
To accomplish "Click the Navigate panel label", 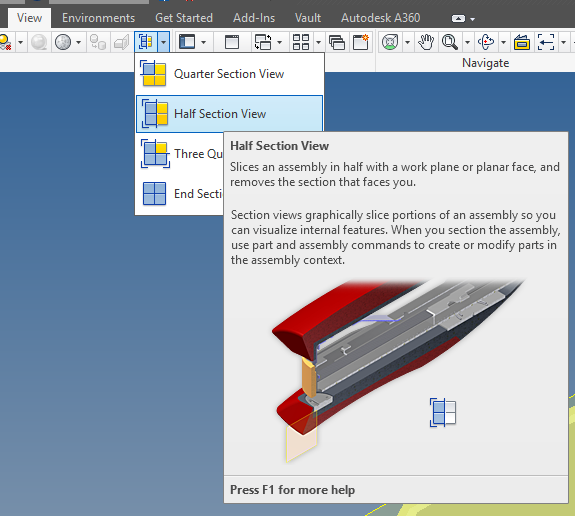I will (x=486, y=63).
